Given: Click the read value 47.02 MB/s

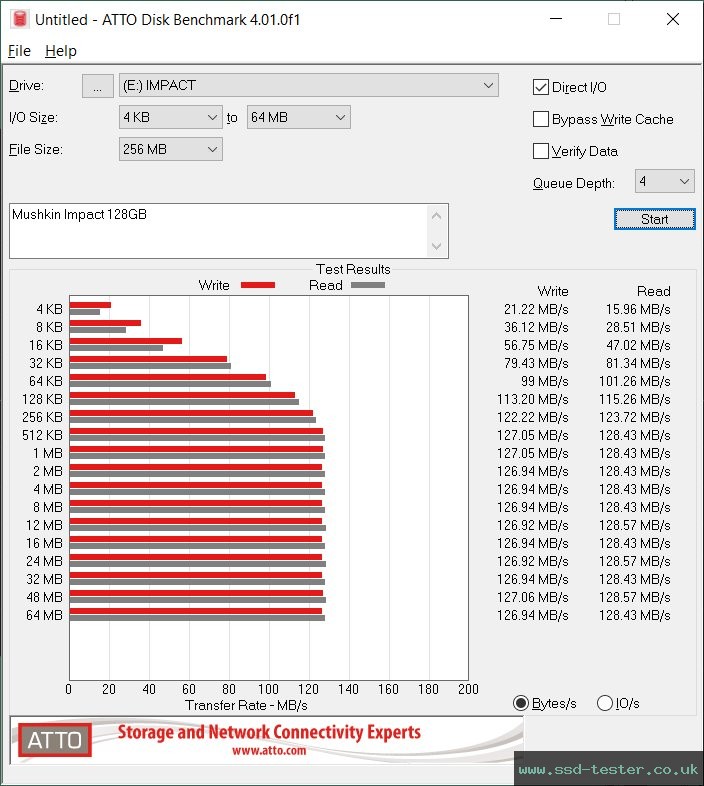Looking at the screenshot, I should pos(638,345).
